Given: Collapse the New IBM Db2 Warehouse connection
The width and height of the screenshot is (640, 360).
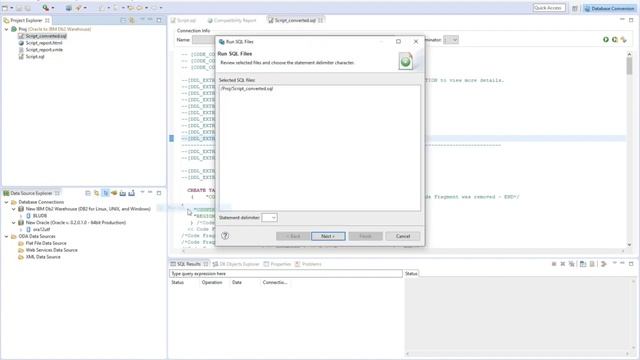Looking at the screenshot, I should 14,209.
